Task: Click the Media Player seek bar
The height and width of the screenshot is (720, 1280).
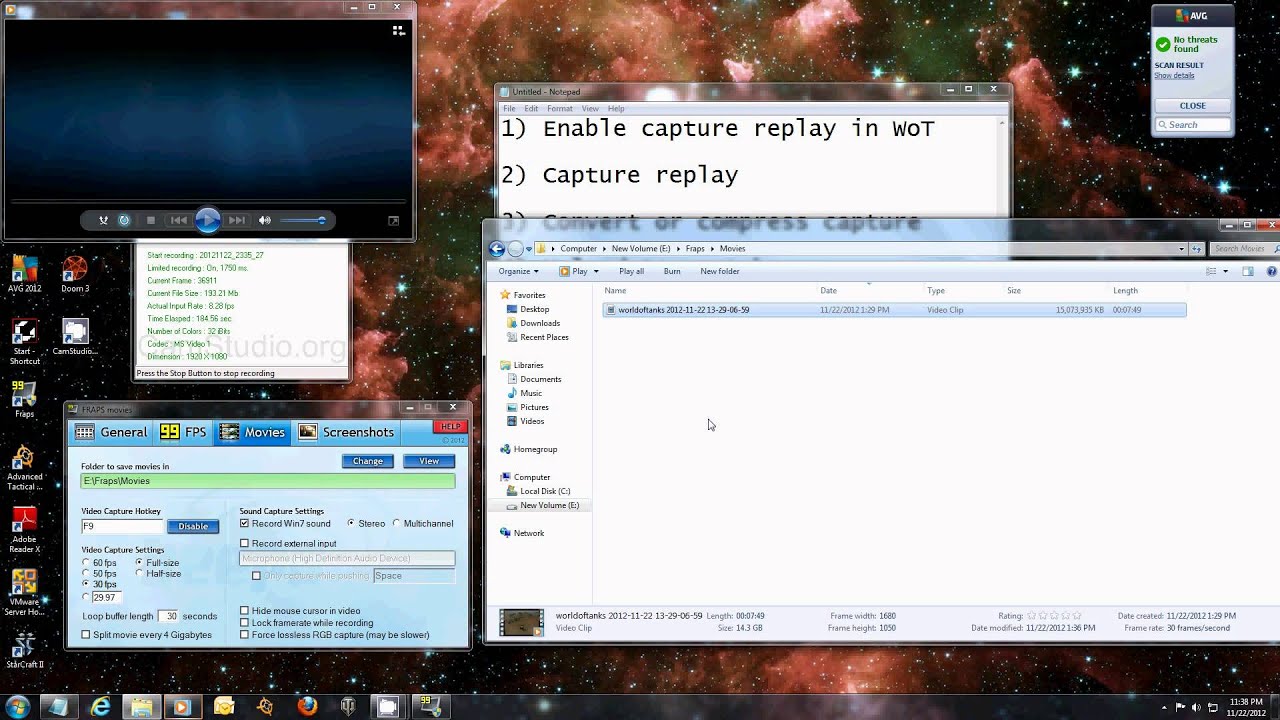Action: click(208, 201)
